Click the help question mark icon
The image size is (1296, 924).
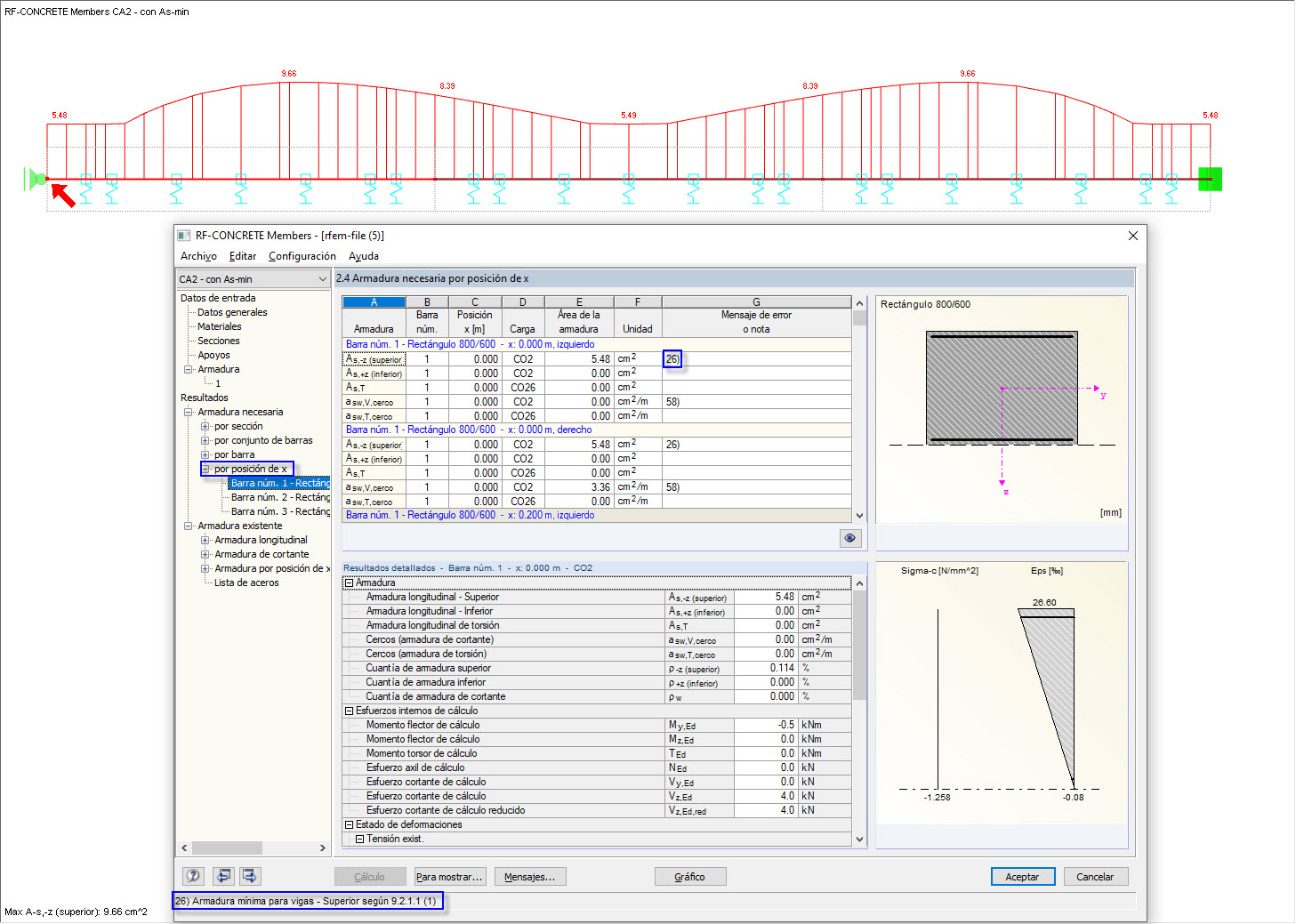(193, 876)
